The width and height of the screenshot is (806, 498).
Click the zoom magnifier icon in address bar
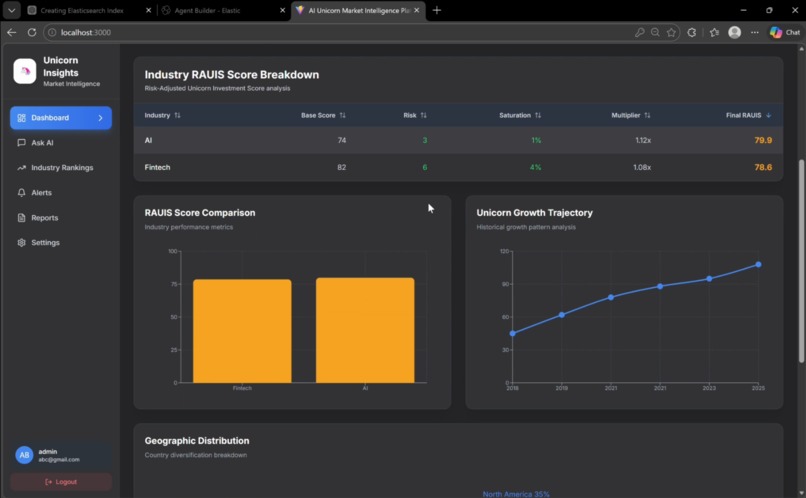tap(655, 32)
